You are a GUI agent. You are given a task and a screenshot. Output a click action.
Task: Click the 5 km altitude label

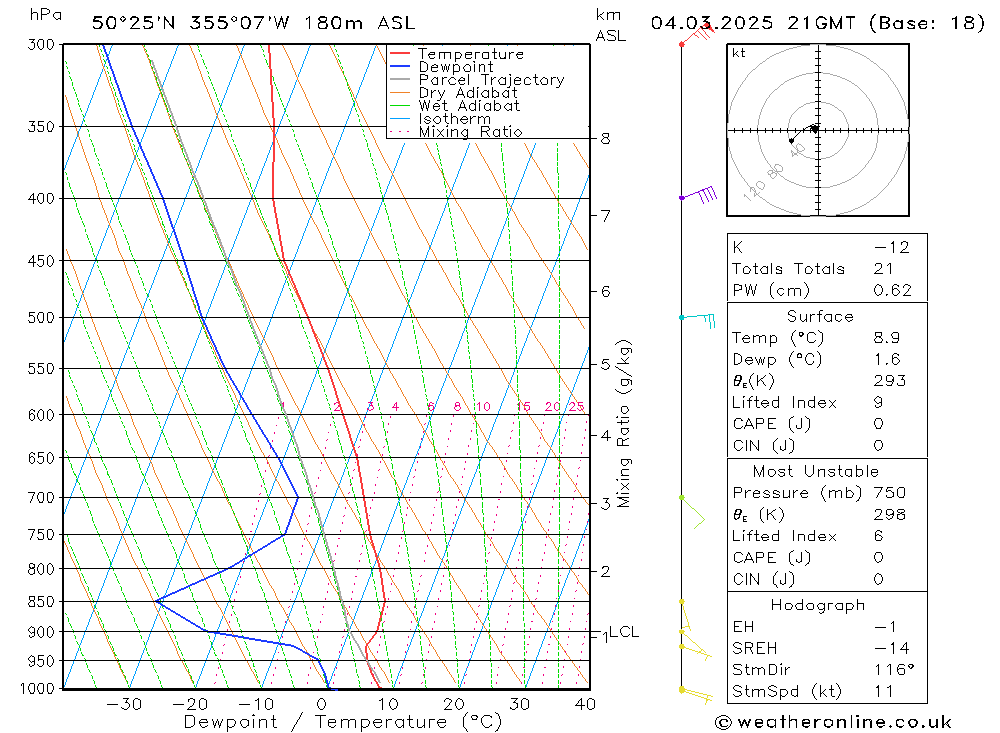pos(605,365)
